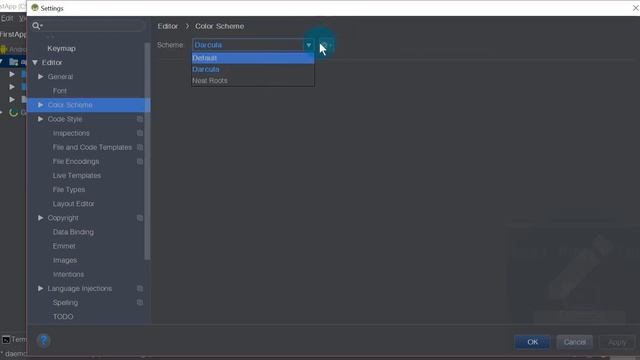Click the Apply button
Image resolution: width=640 pixels, height=360 pixels.
pyautogui.click(x=617, y=342)
